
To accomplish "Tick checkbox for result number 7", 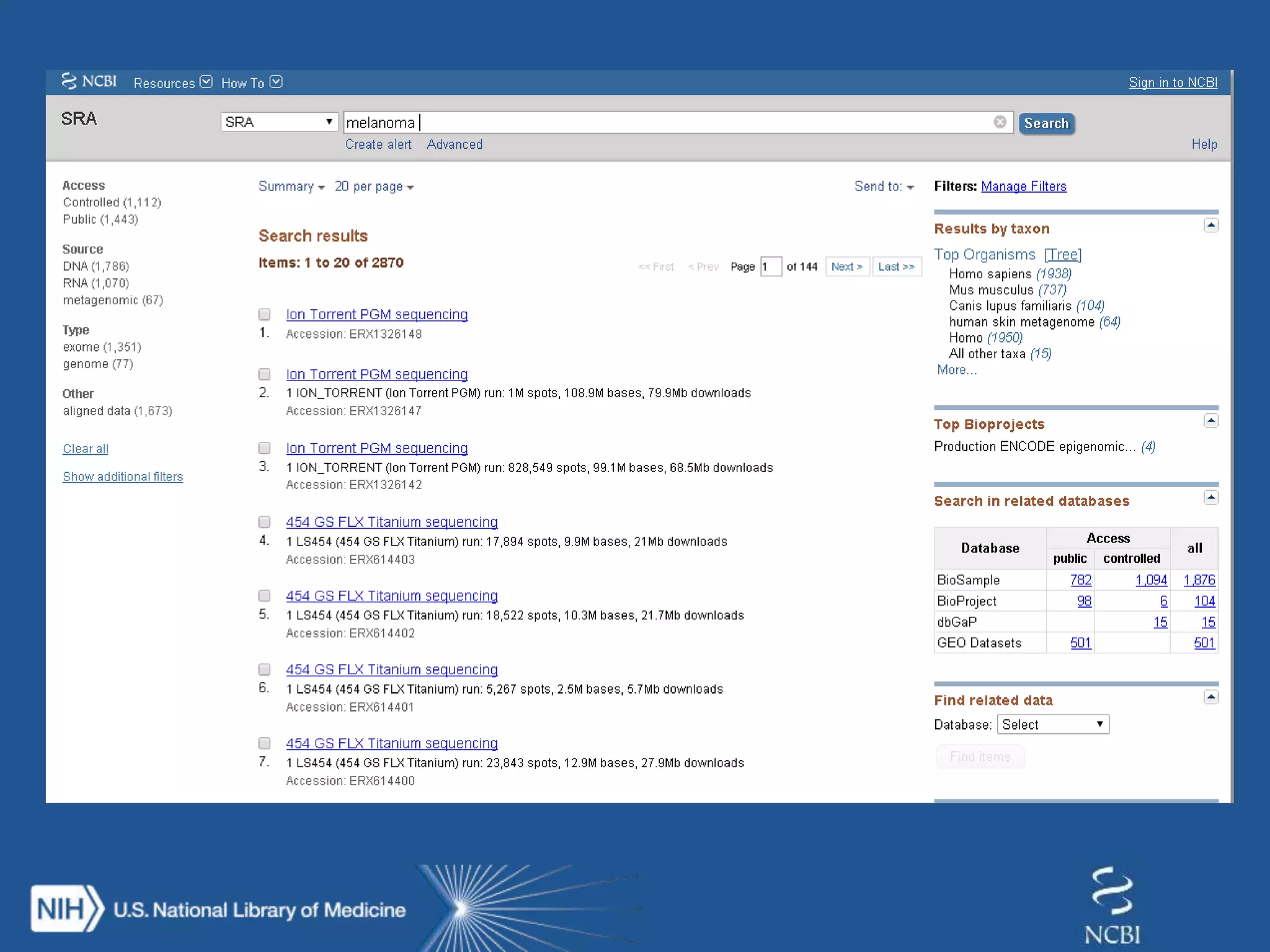I will point(265,743).
